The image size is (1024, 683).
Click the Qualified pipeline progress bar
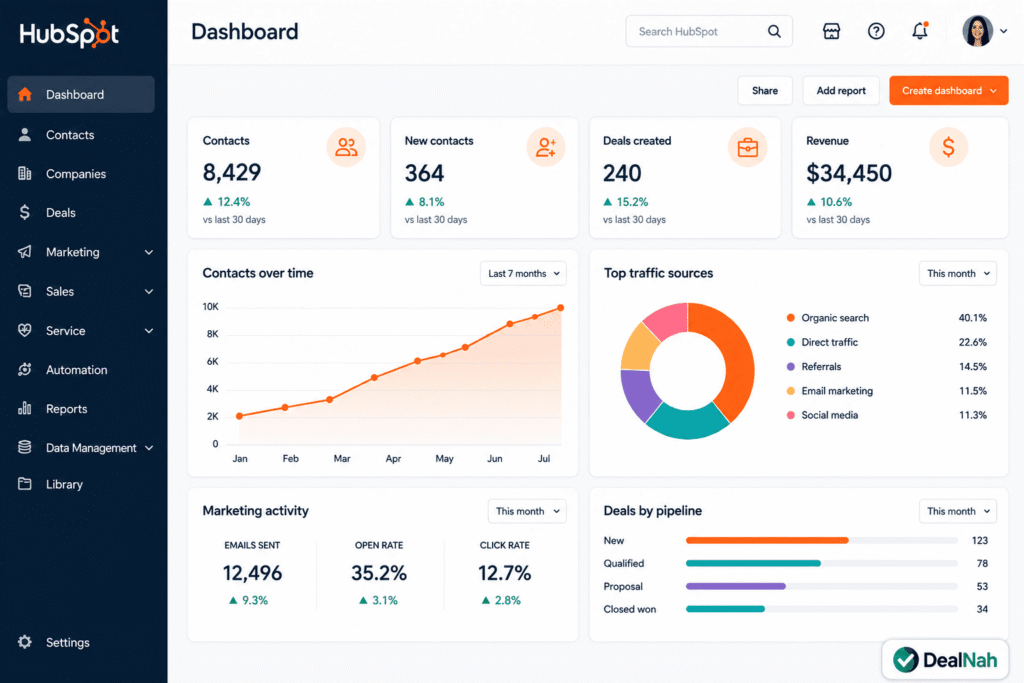(822, 563)
